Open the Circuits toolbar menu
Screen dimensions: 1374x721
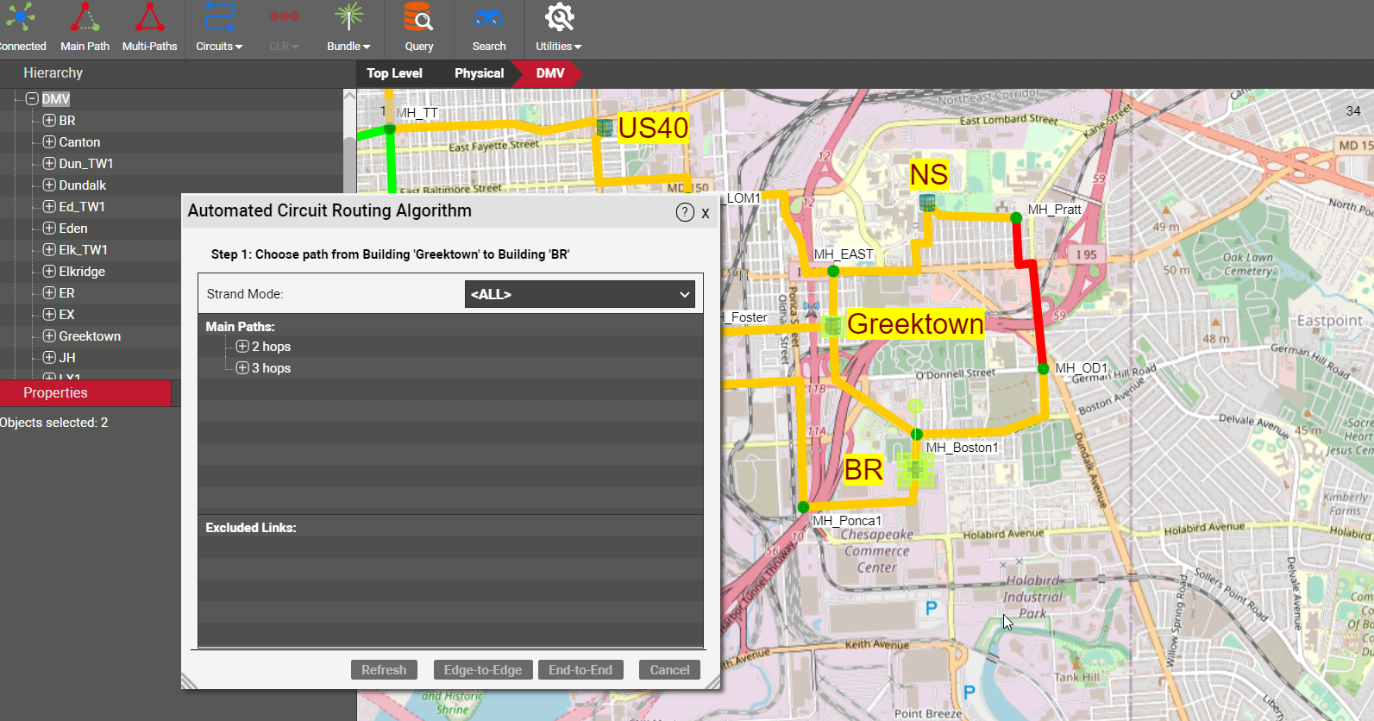coord(219,18)
